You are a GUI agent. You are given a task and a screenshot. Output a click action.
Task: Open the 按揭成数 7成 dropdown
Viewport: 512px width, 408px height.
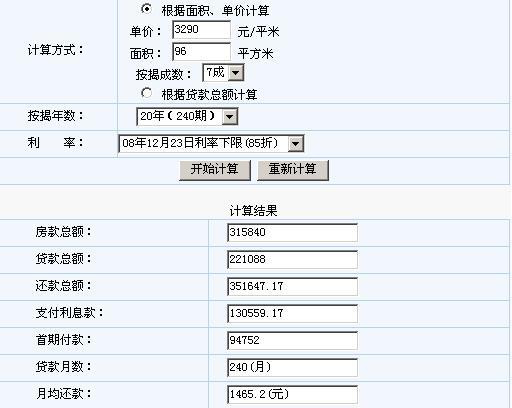click(223, 73)
